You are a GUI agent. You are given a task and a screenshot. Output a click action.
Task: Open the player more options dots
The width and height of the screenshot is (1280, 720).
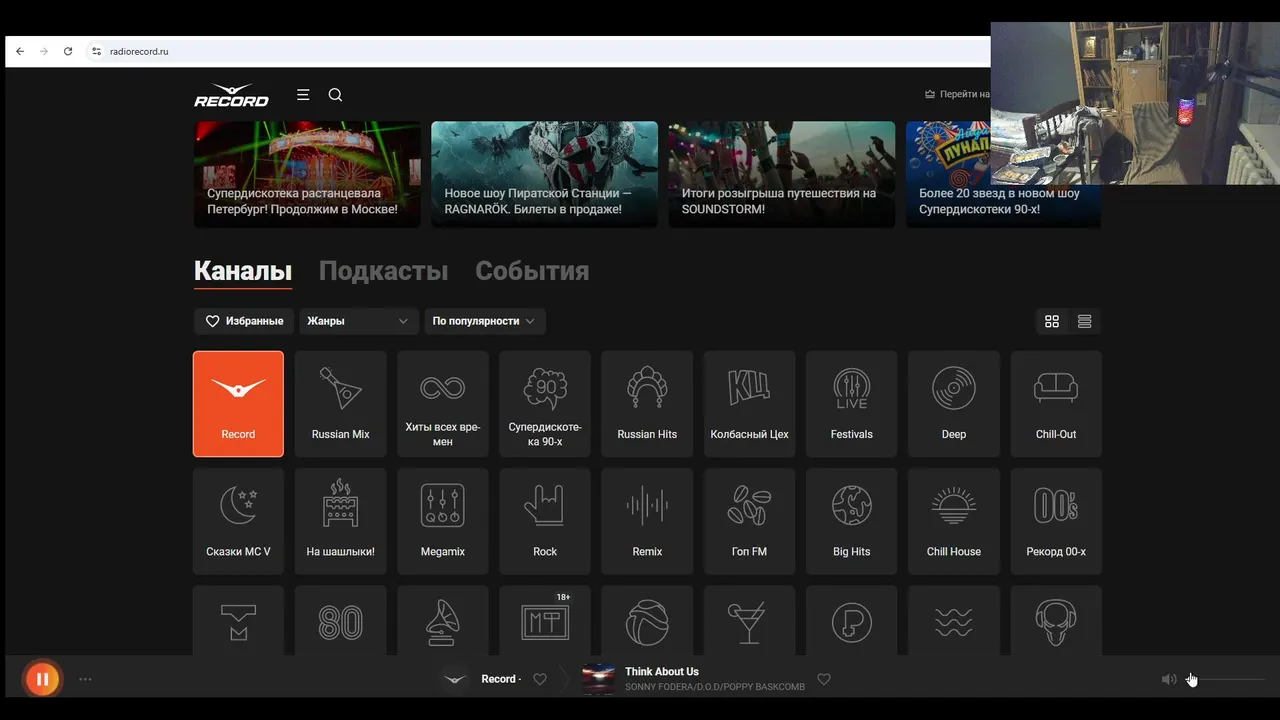click(85, 679)
